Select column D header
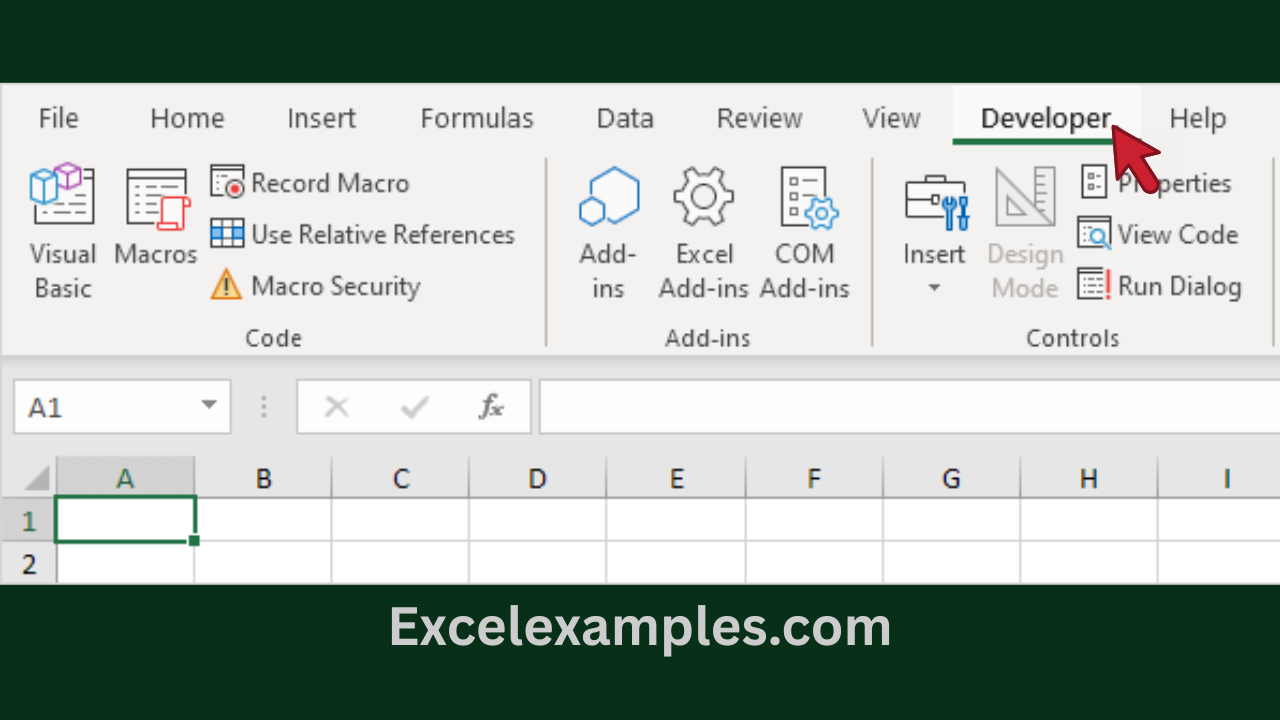This screenshot has width=1280, height=720. point(538,478)
